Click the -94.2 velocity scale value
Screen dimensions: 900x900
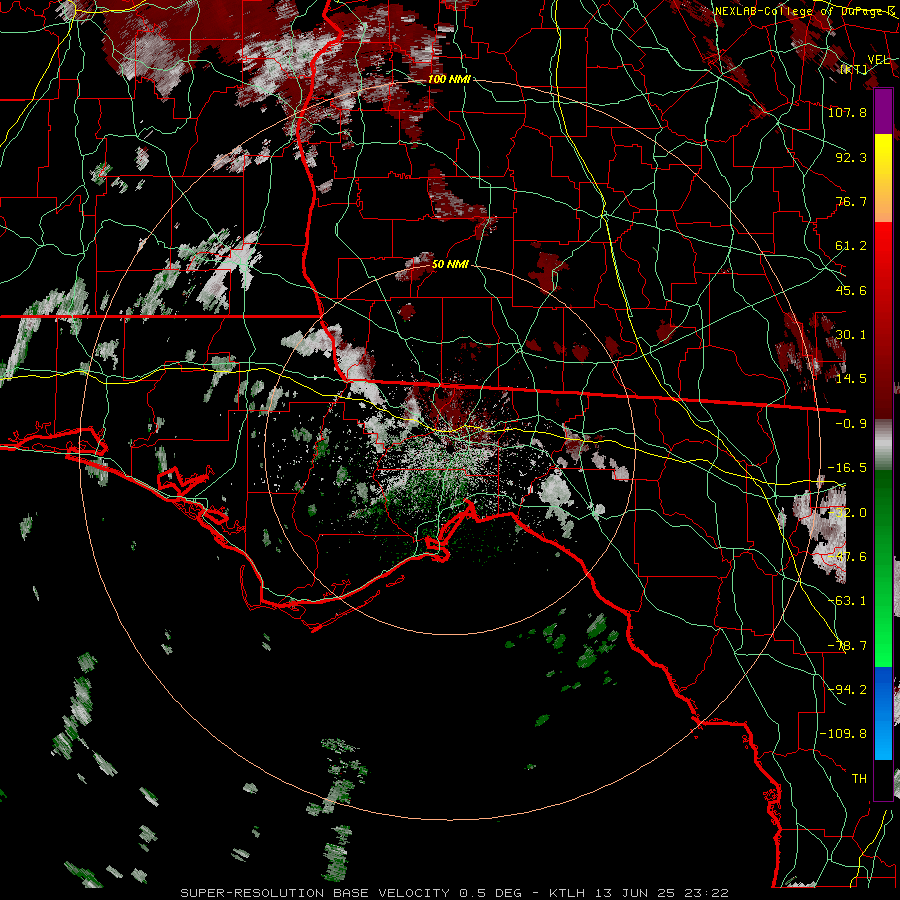click(x=847, y=689)
